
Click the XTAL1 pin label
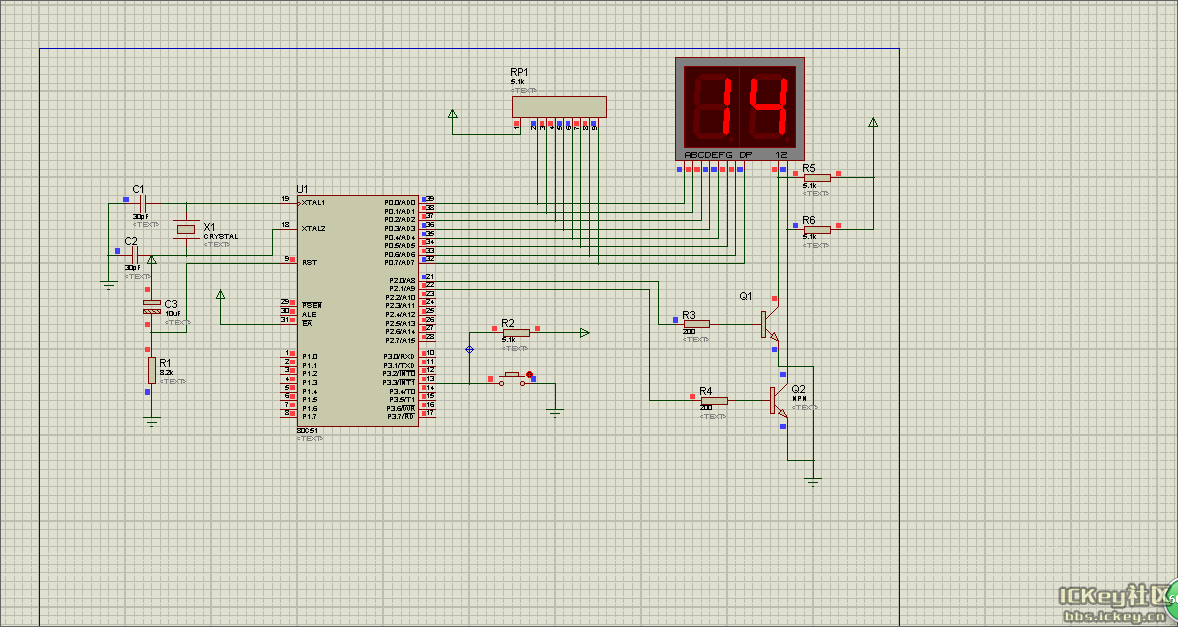(x=313, y=203)
